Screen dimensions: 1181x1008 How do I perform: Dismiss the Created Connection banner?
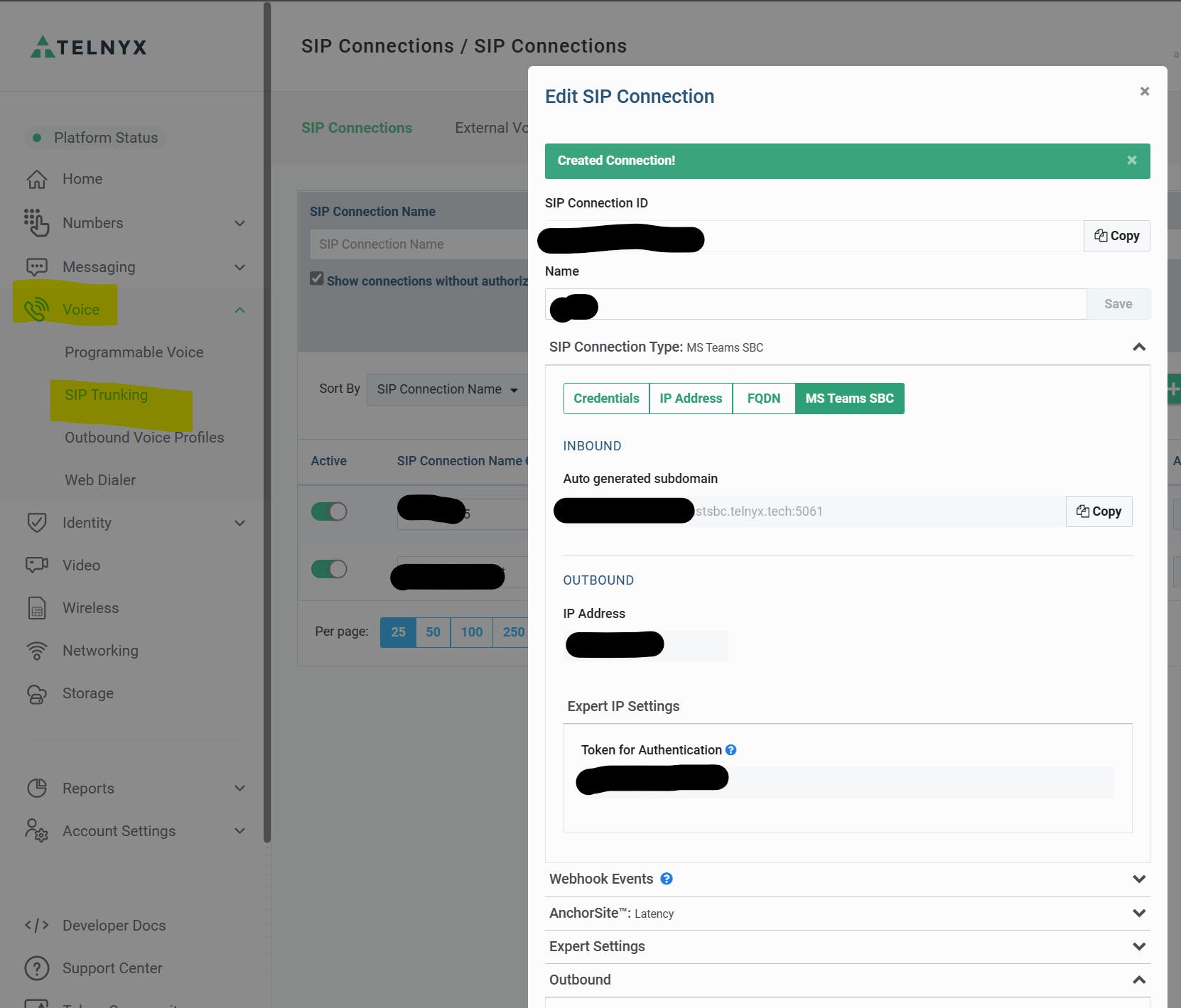point(1132,161)
